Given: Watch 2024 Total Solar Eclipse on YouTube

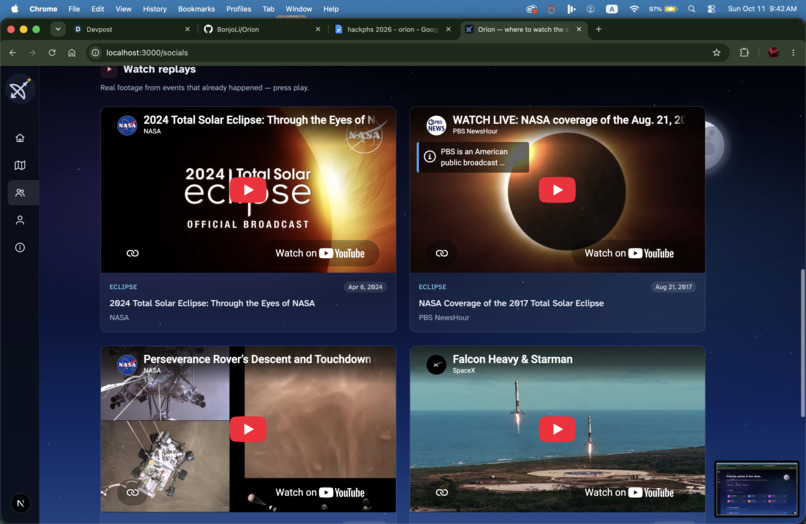Looking at the screenshot, I should click(x=320, y=253).
